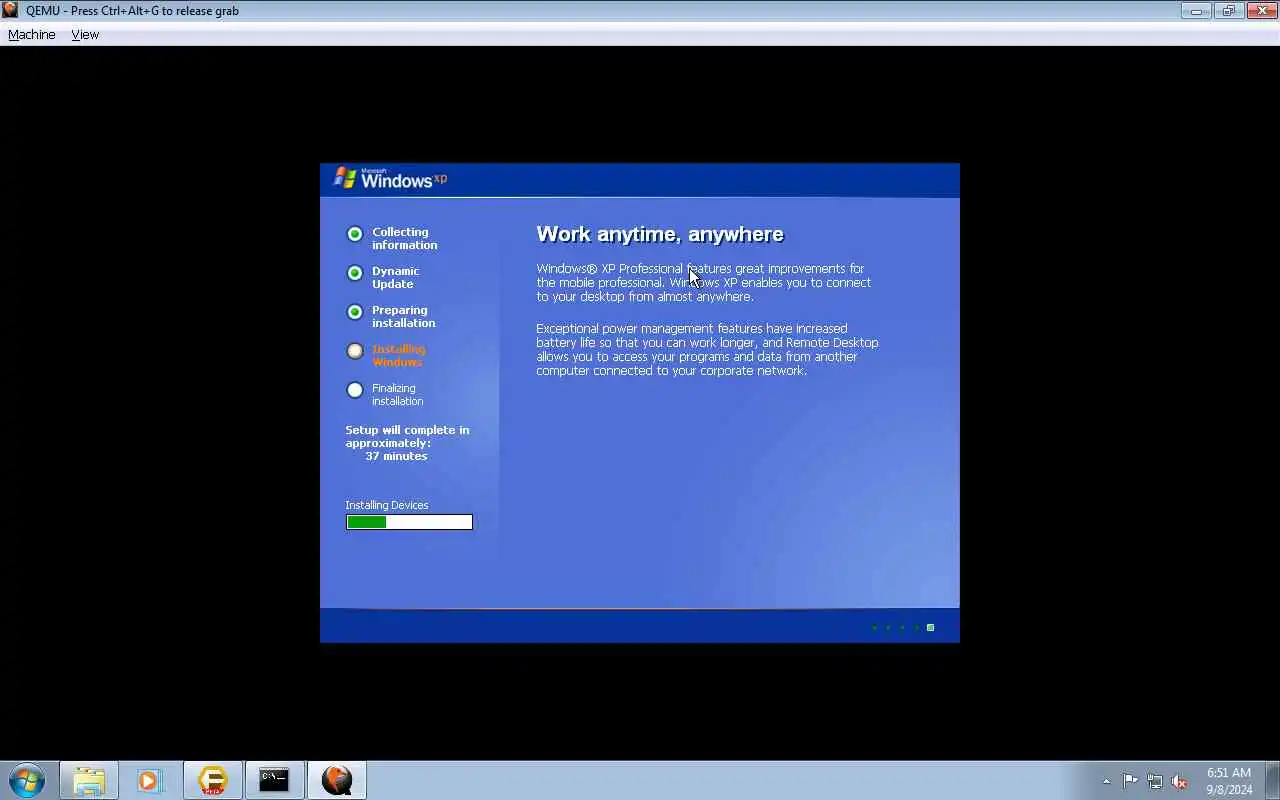Click the Finalizing installation step indicator
The height and width of the screenshot is (800, 1280).
[x=354, y=390]
